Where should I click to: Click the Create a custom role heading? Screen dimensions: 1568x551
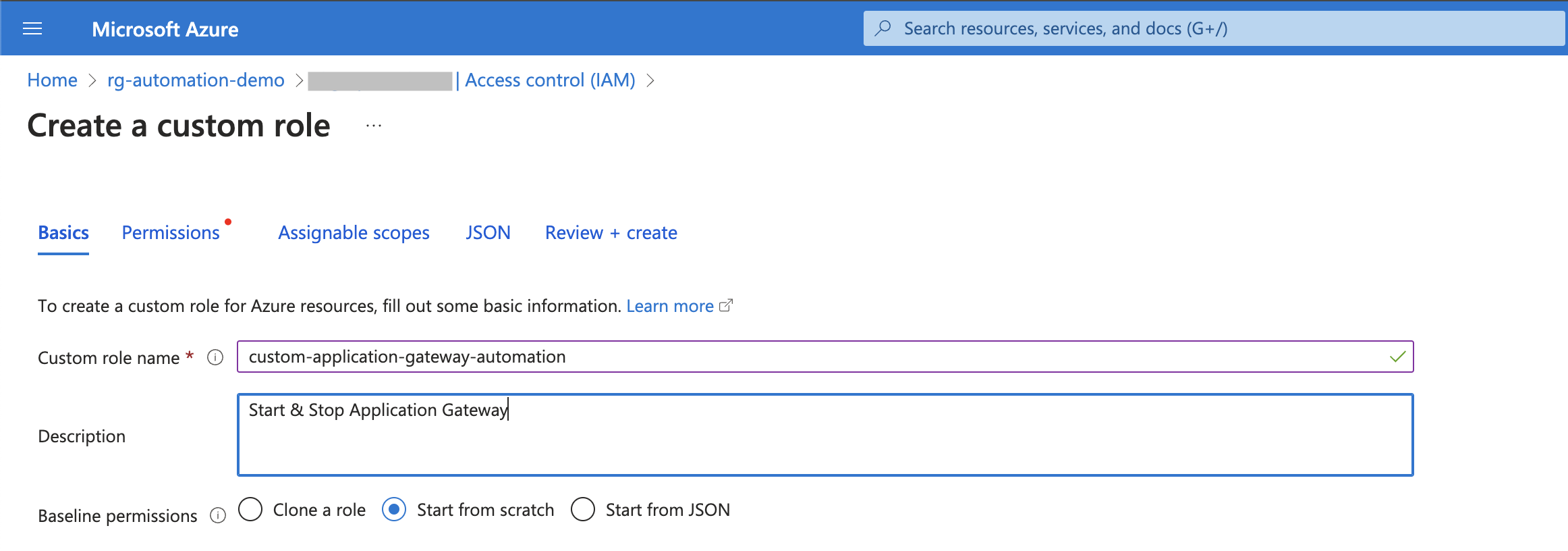pos(179,126)
